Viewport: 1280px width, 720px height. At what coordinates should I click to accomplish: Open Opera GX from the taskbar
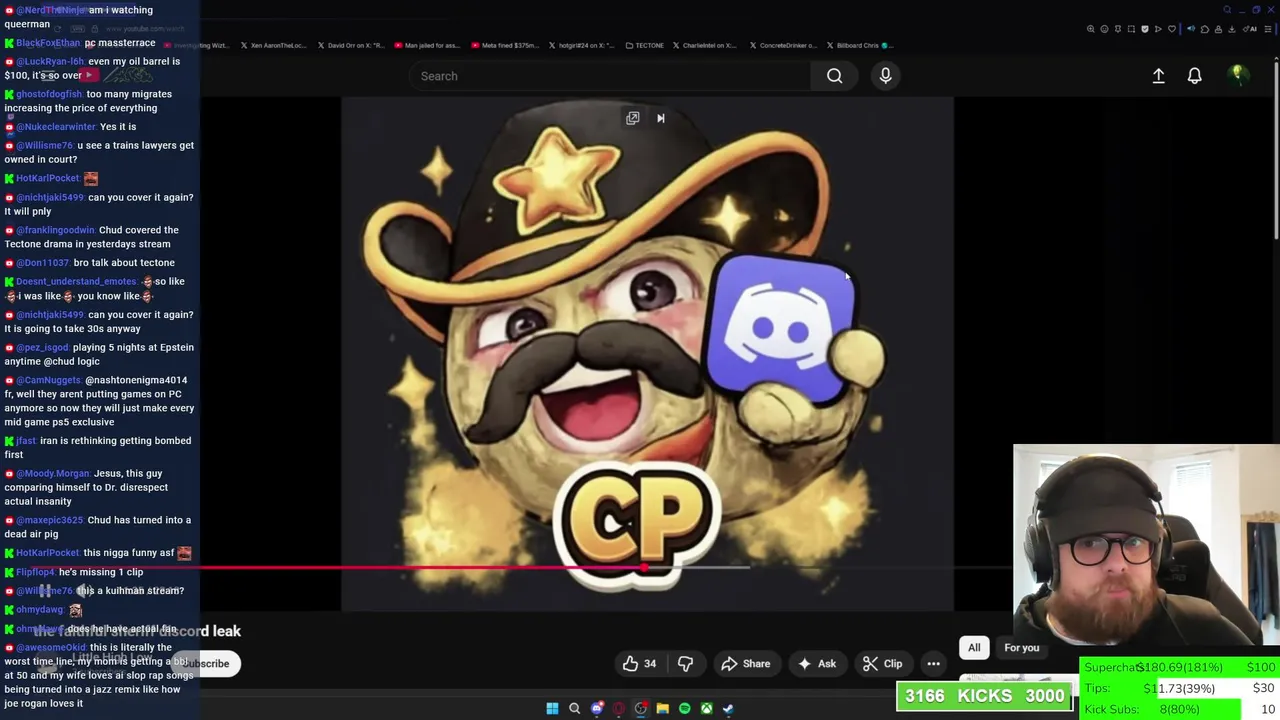click(x=619, y=708)
